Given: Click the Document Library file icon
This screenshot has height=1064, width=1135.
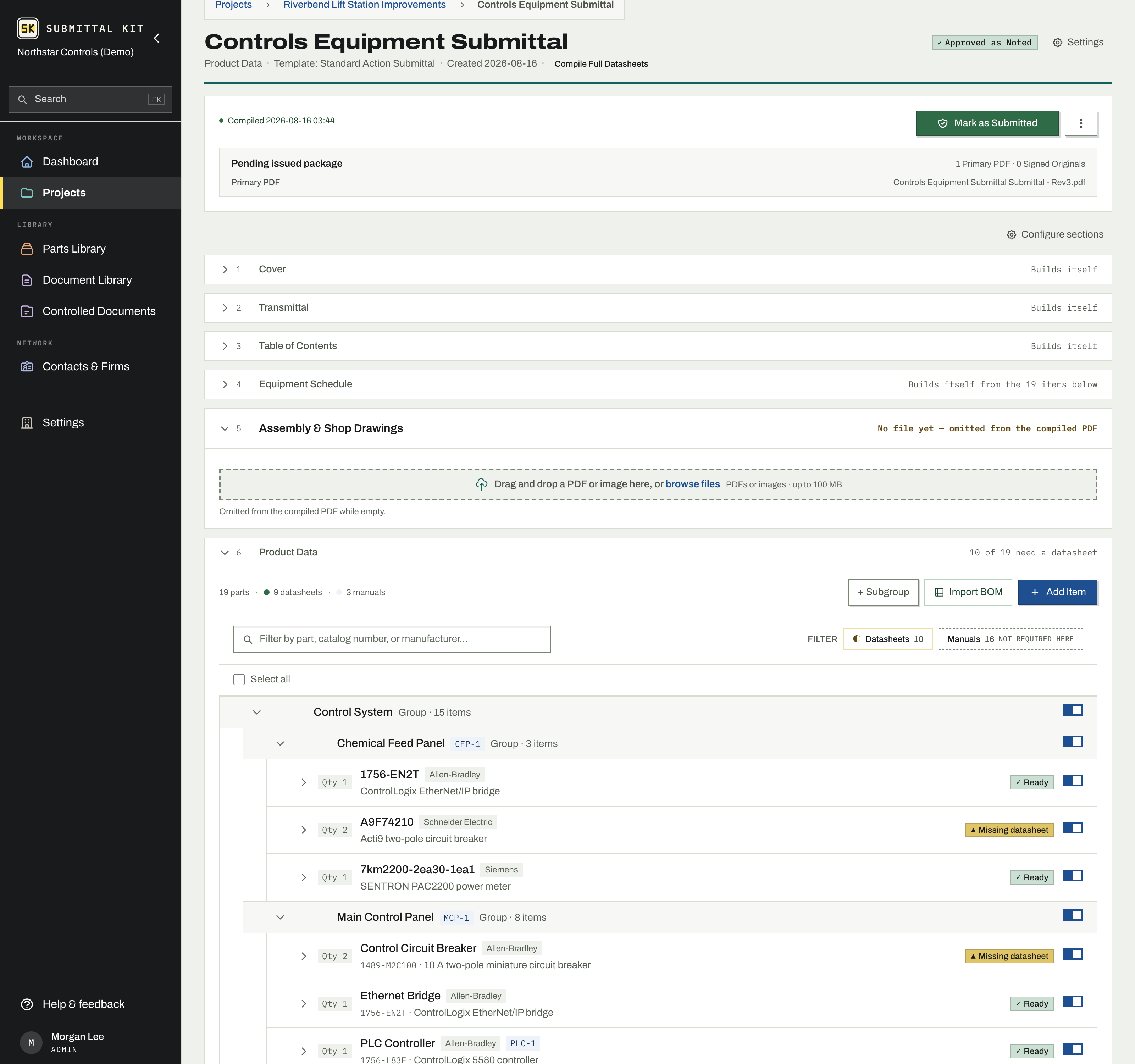Looking at the screenshot, I should tap(27, 280).
